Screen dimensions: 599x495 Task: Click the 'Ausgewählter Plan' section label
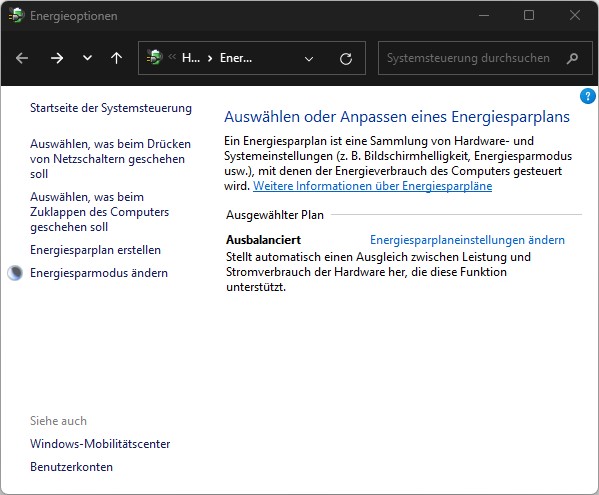275,215
